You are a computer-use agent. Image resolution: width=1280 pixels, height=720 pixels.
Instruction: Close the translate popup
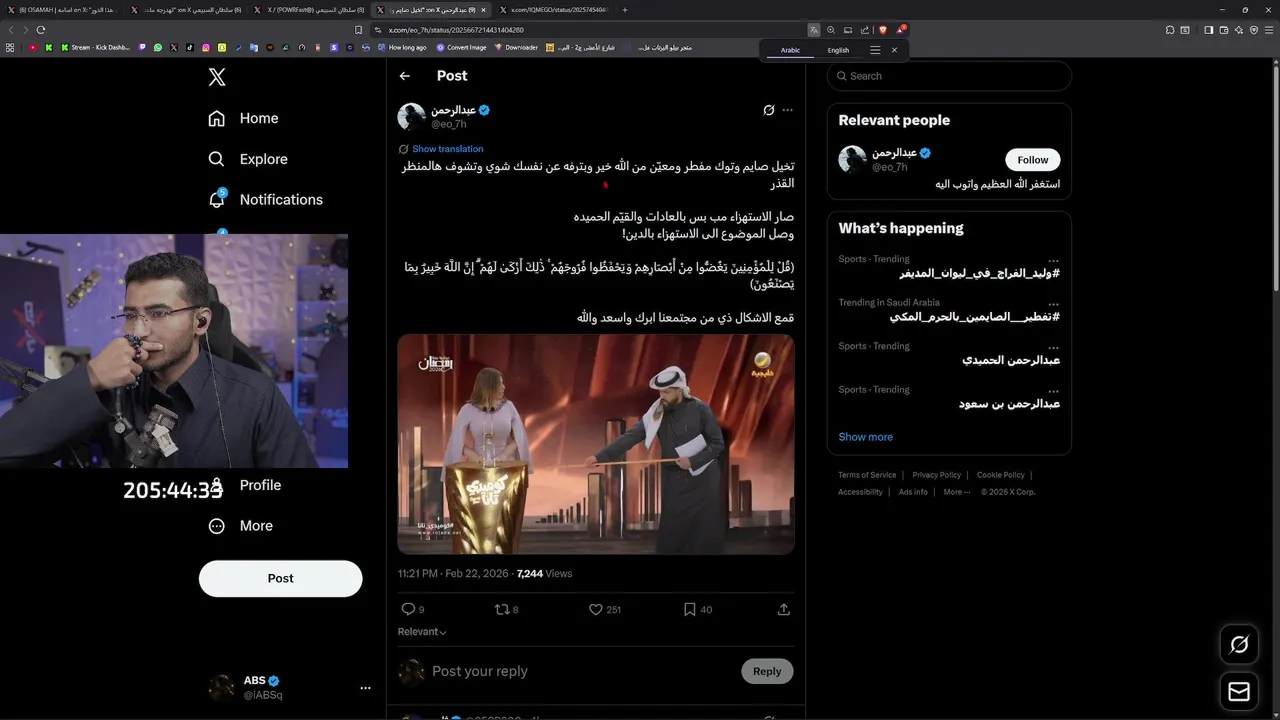click(x=894, y=50)
